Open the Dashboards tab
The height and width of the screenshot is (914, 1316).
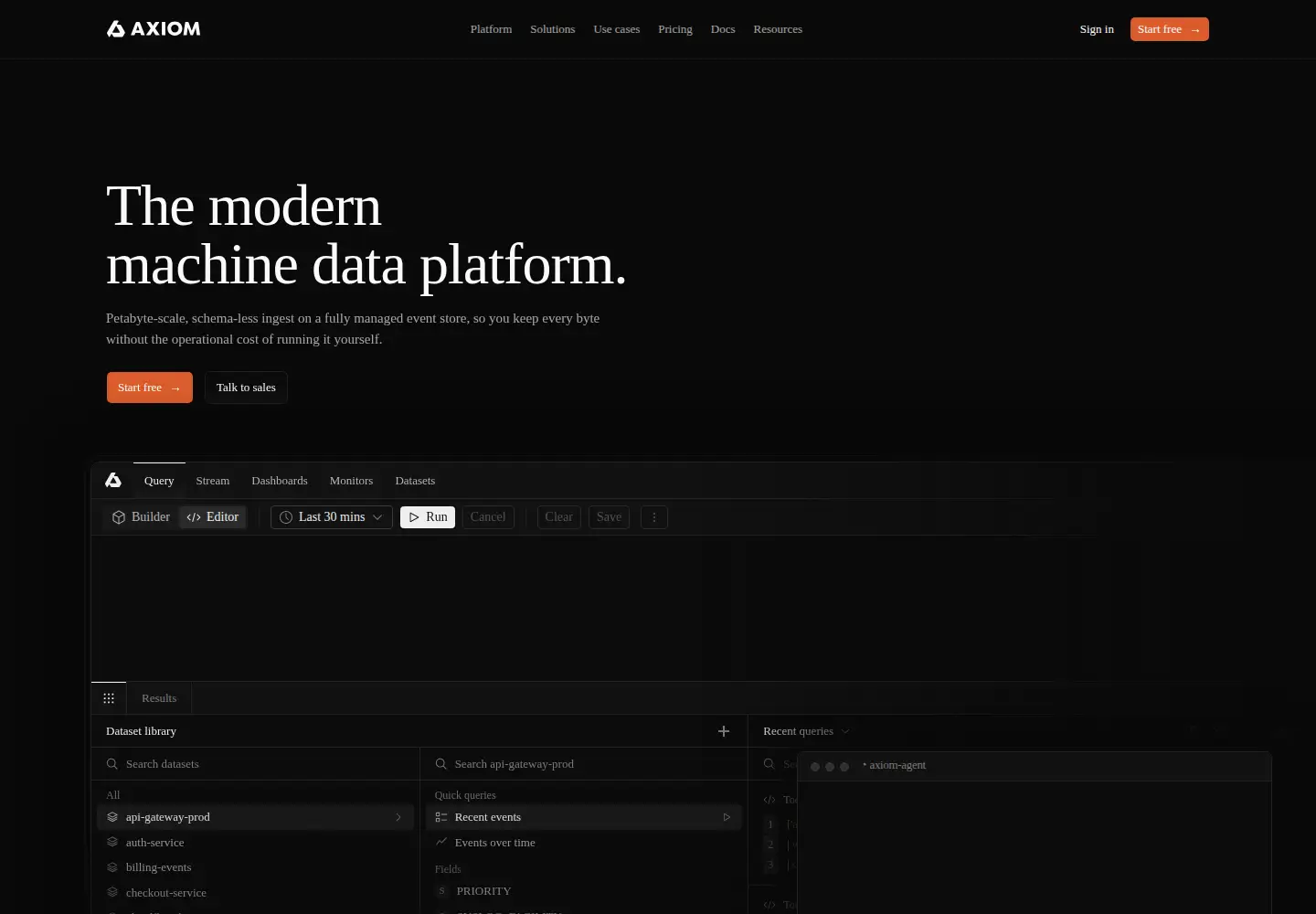tap(280, 481)
